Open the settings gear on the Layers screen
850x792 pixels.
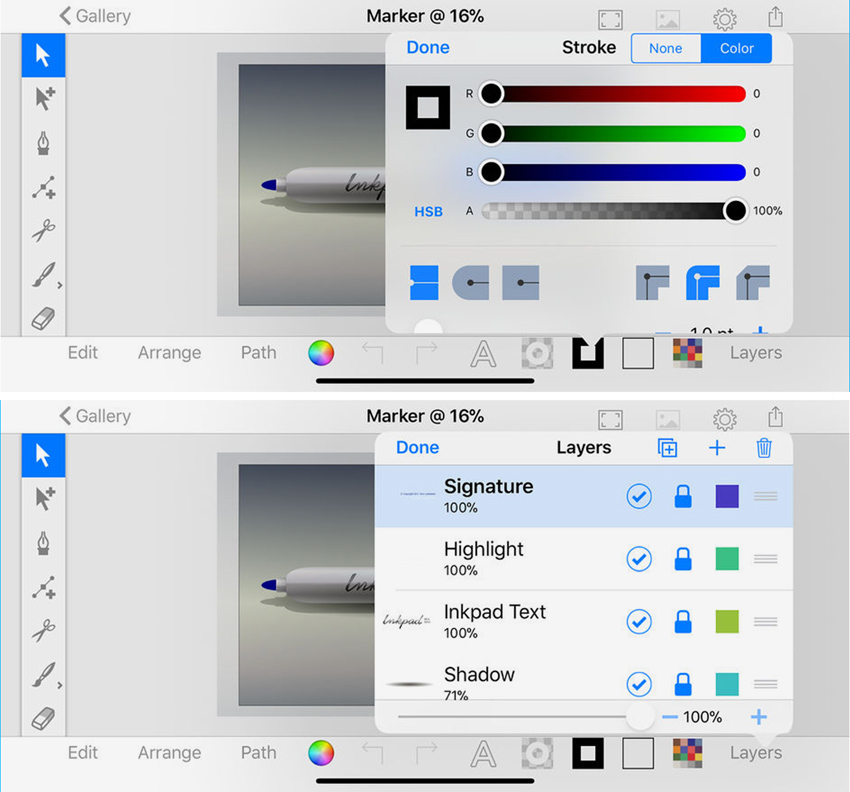[x=725, y=420]
